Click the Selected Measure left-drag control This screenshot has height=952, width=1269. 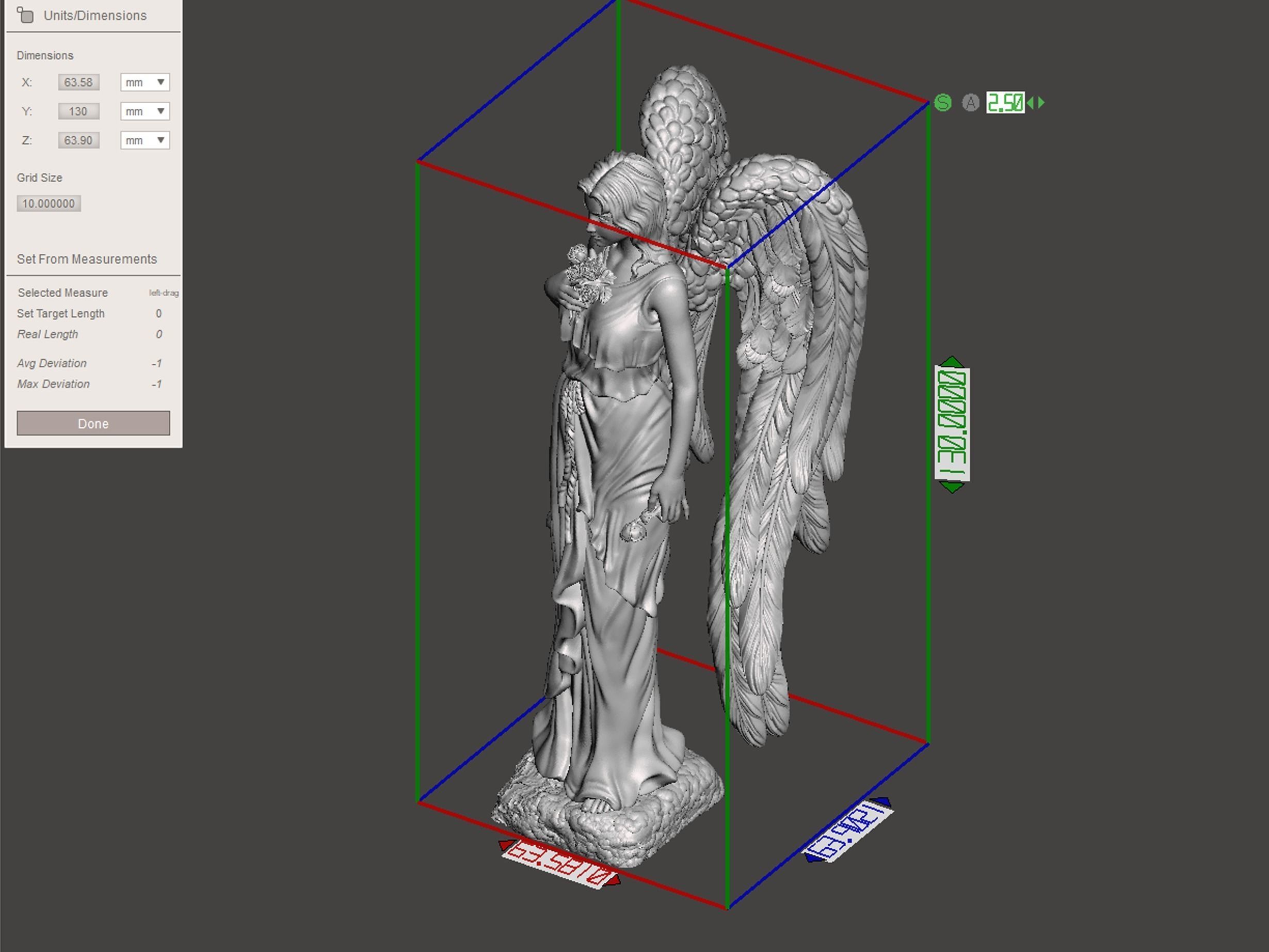coord(164,293)
